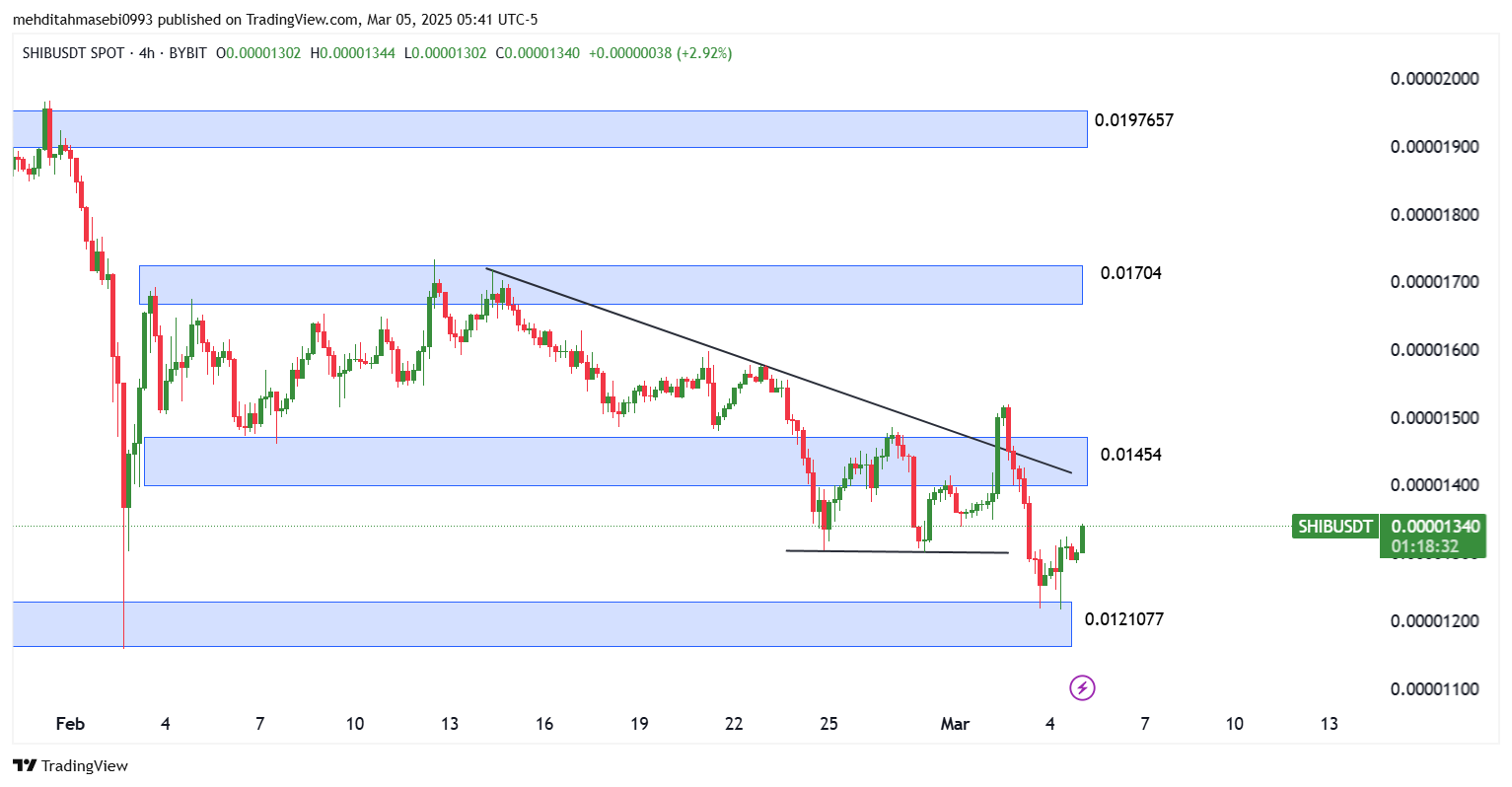Click the TradingView logo at bottom left

pyautogui.click(x=70, y=765)
